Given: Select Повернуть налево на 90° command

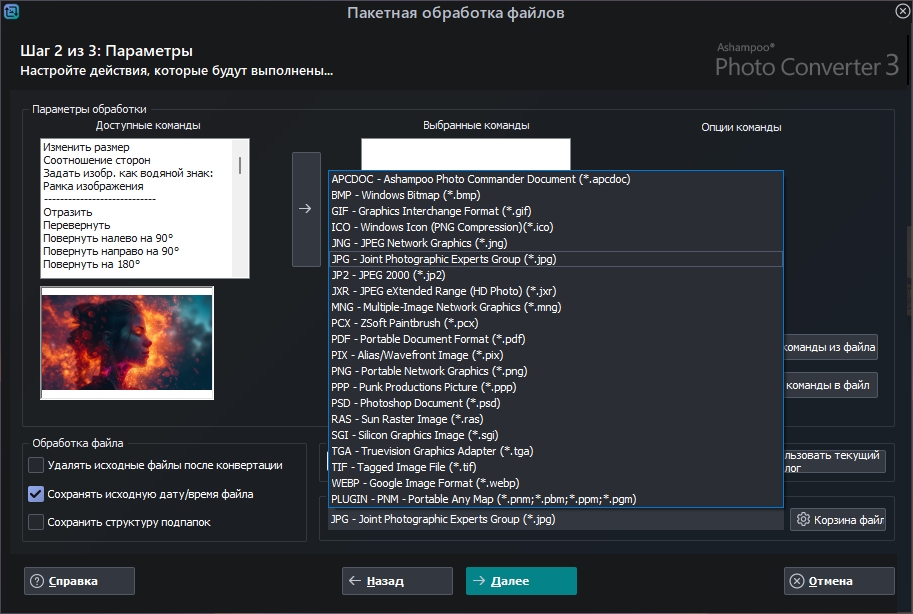Looking at the screenshot, I should click(108, 238).
